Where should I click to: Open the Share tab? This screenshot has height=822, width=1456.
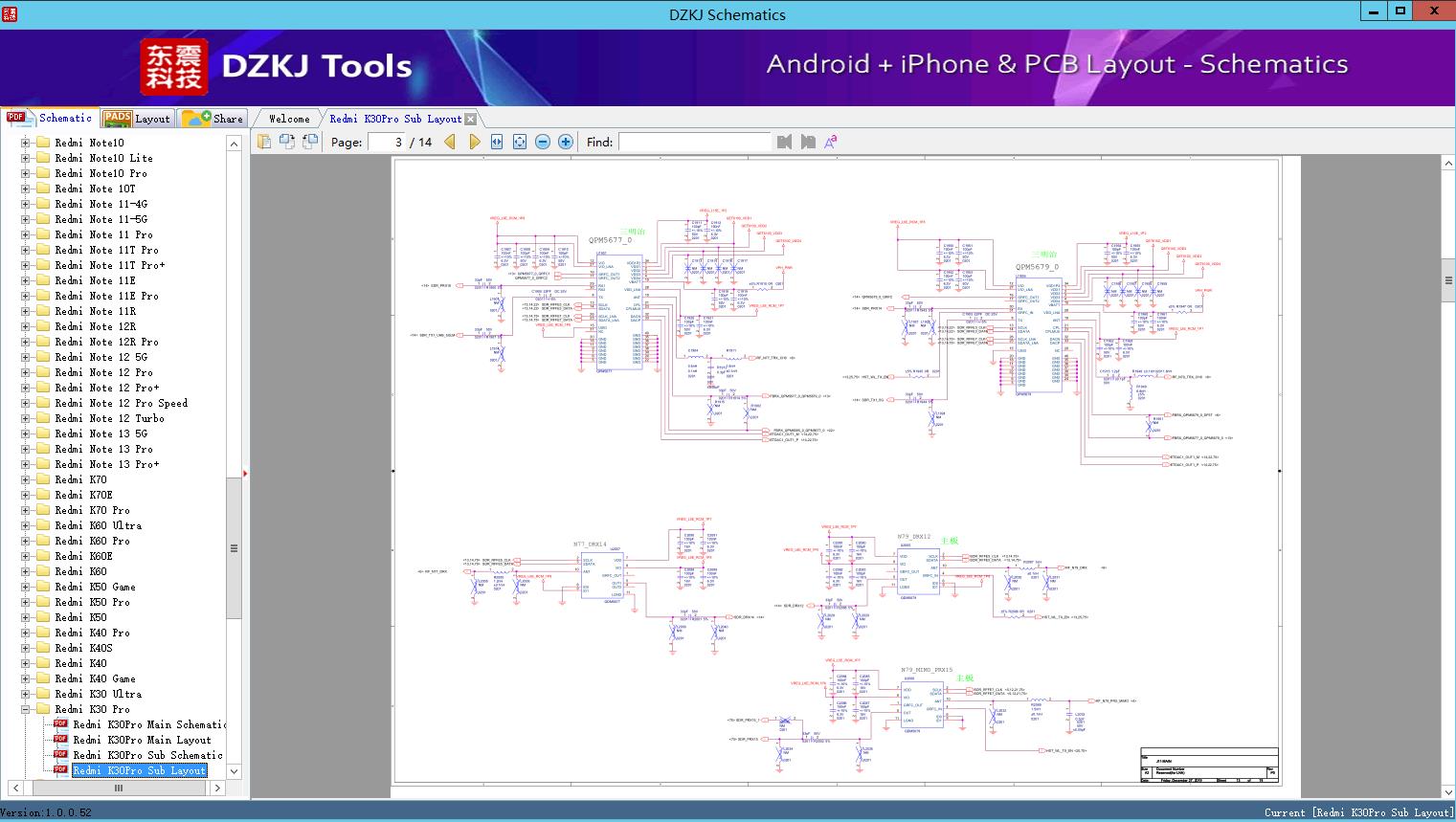tap(213, 119)
